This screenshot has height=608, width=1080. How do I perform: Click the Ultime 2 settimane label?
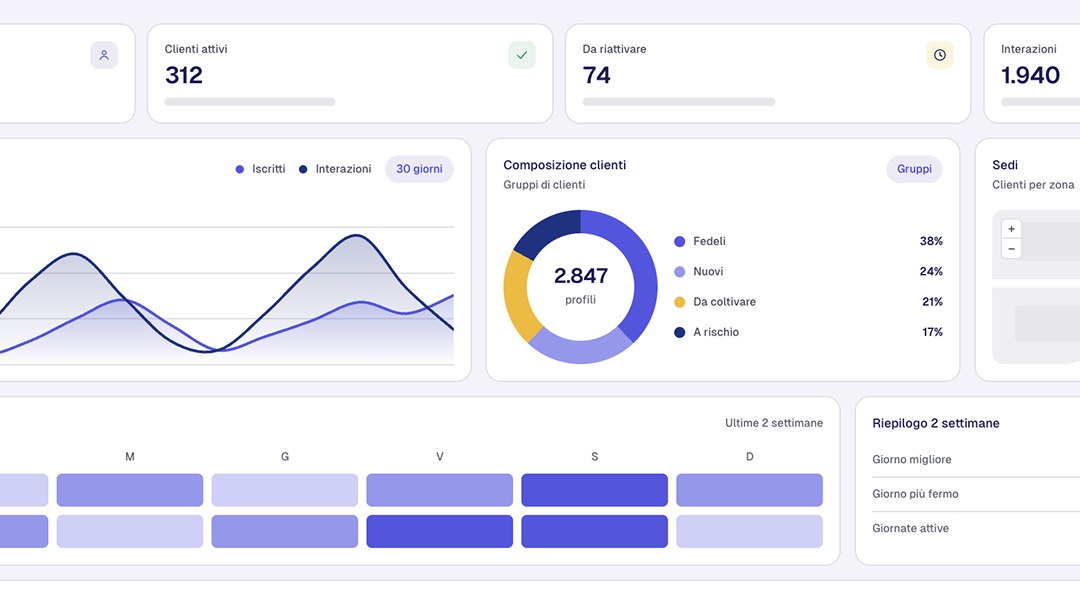(774, 423)
